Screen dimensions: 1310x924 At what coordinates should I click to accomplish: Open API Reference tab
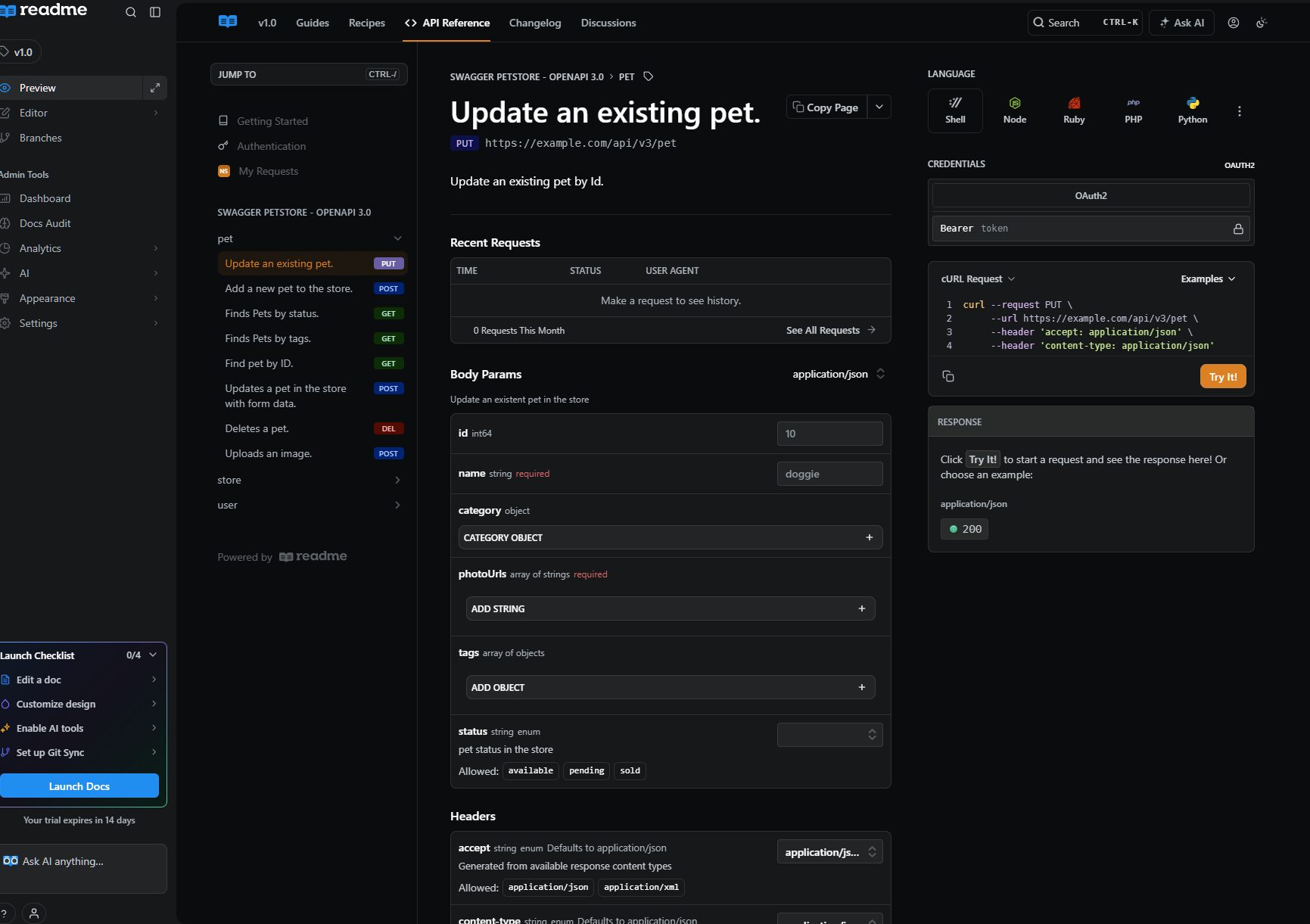point(447,23)
